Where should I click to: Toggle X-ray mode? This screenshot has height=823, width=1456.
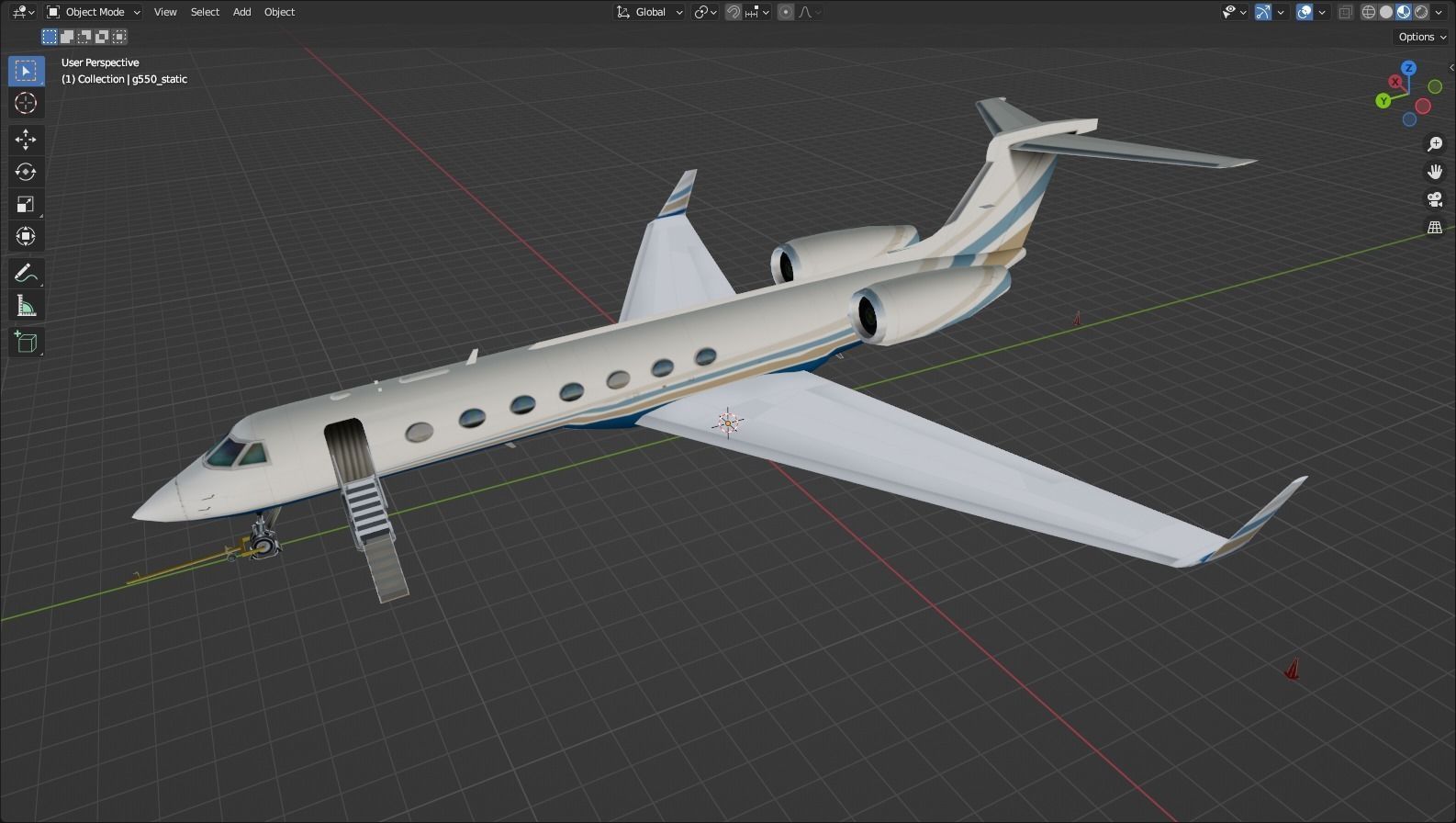point(1346,12)
